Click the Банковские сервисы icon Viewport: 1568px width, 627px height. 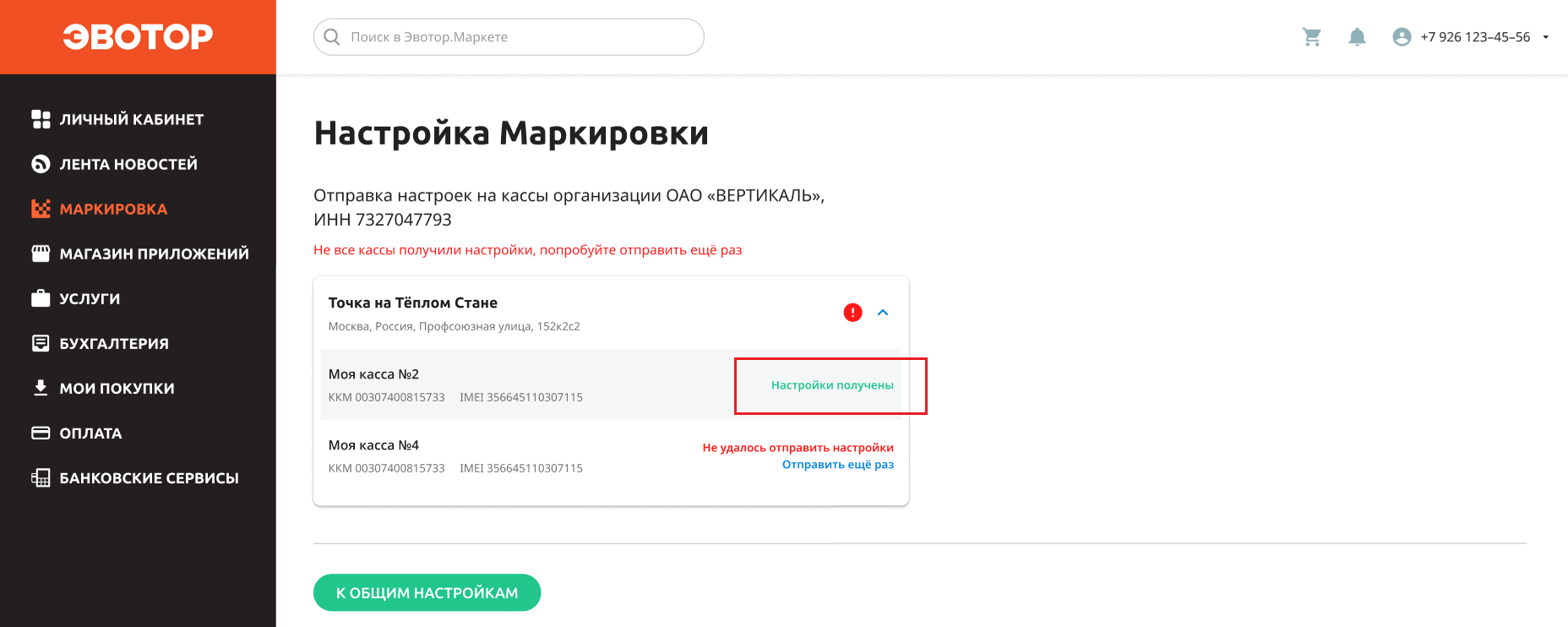tap(41, 478)
